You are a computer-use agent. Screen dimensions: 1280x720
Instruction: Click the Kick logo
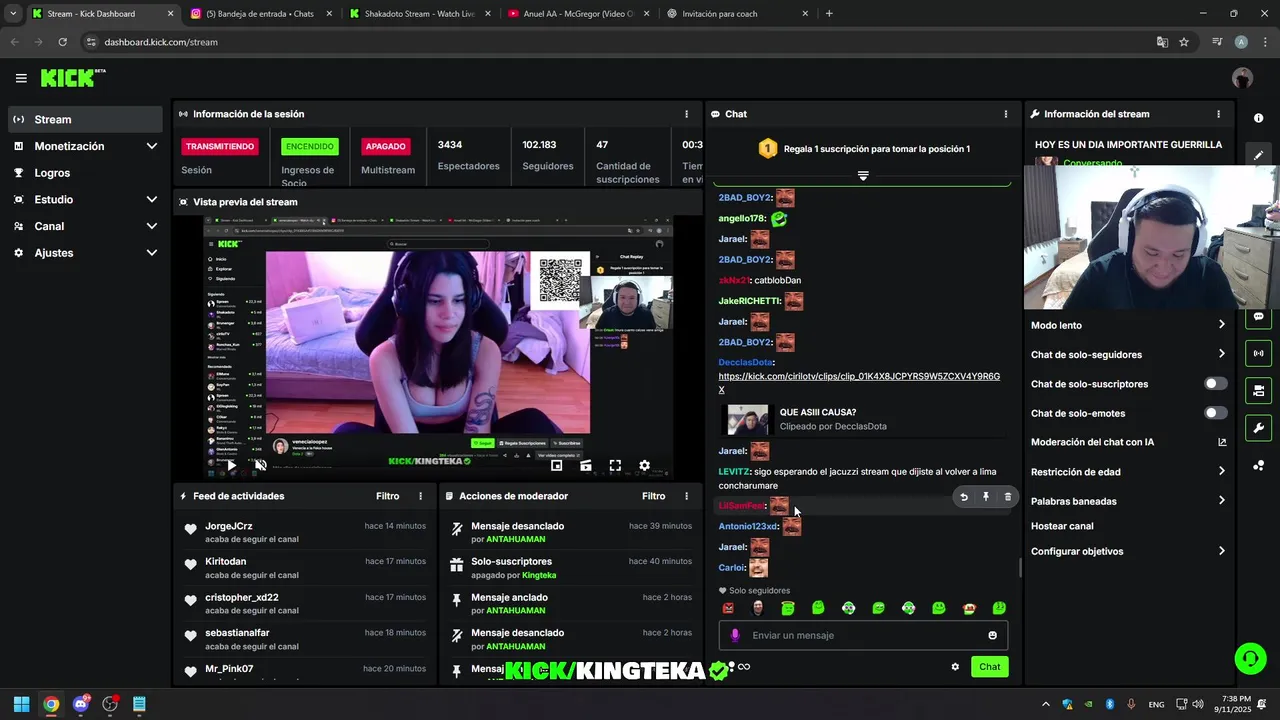point(73,78)
